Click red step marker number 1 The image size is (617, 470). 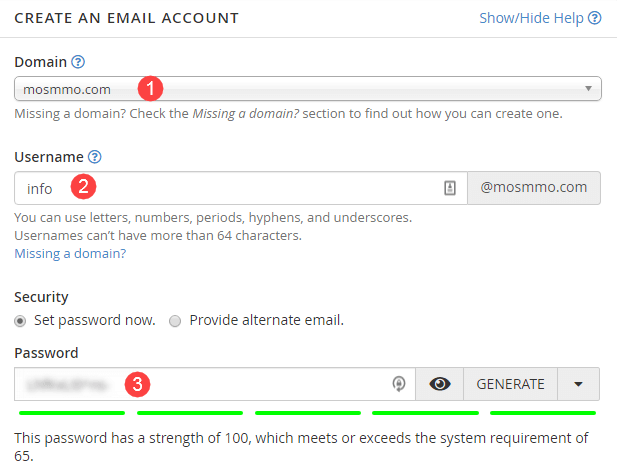tap(150, 88)
